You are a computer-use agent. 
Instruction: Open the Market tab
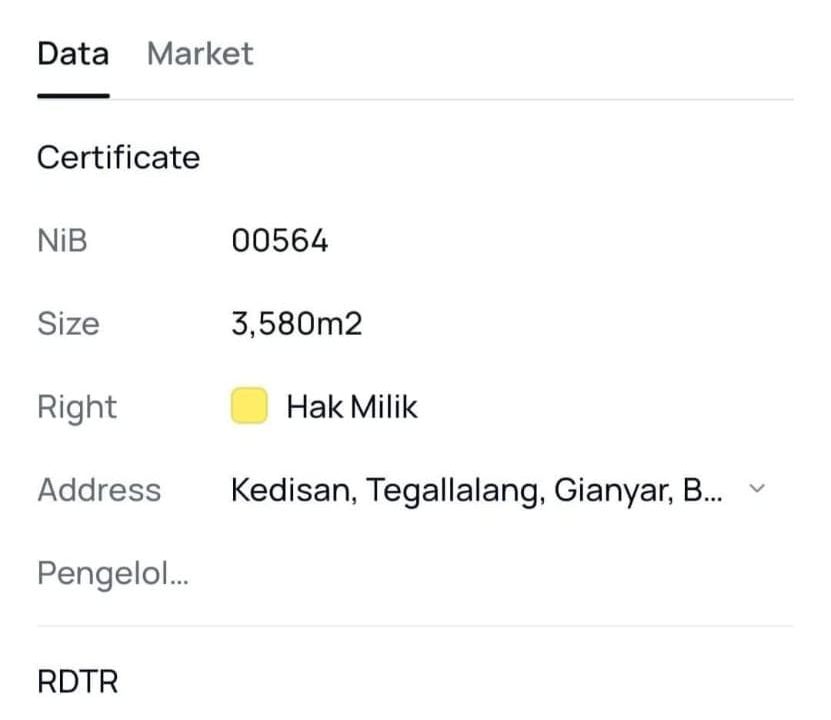click(200, 54)
